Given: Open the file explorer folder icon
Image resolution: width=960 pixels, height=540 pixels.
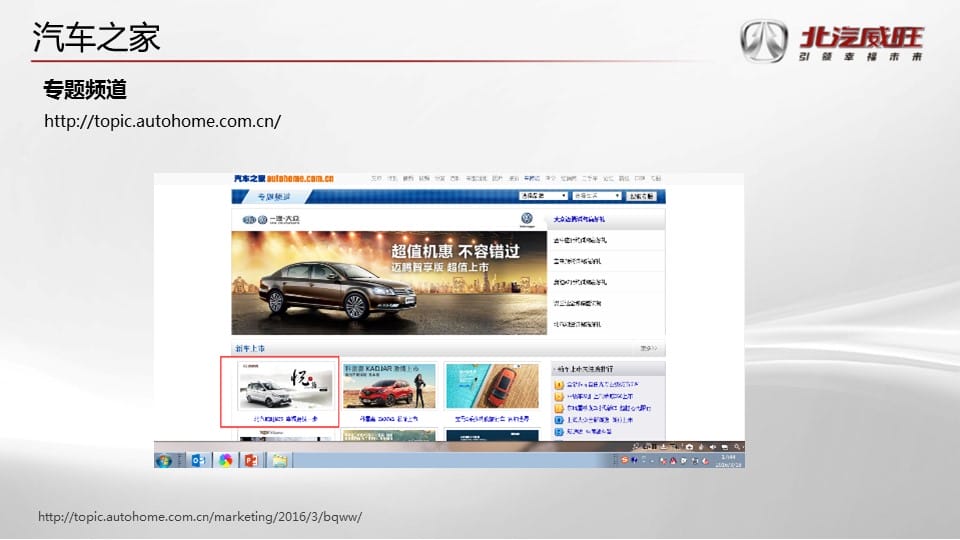Looking at the screenshot, I should pyautogui.click(x=280, y=460).
